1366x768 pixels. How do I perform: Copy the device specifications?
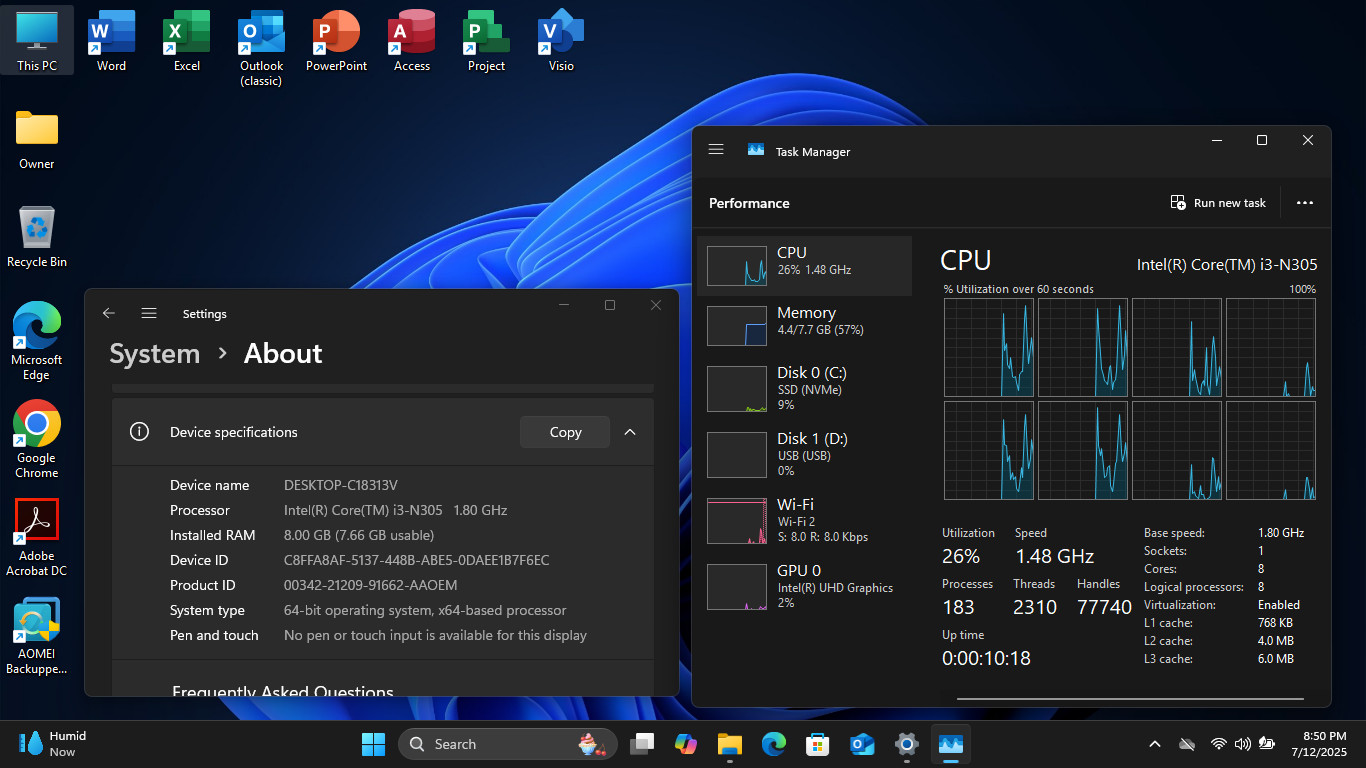click(x=565, y=432)
